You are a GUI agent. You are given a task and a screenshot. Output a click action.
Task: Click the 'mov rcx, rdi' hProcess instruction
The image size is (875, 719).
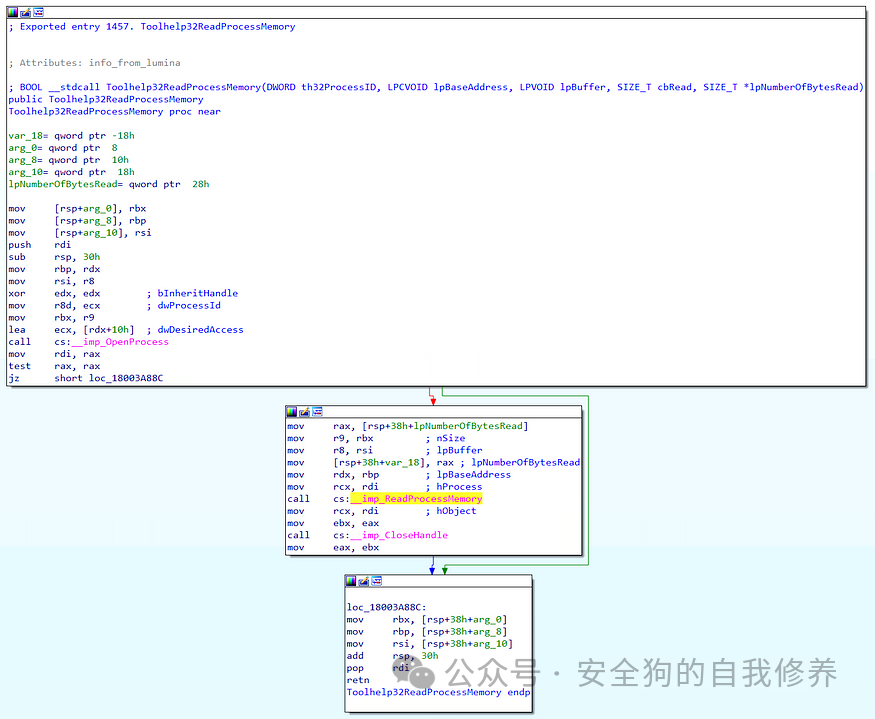pos(385,487)
